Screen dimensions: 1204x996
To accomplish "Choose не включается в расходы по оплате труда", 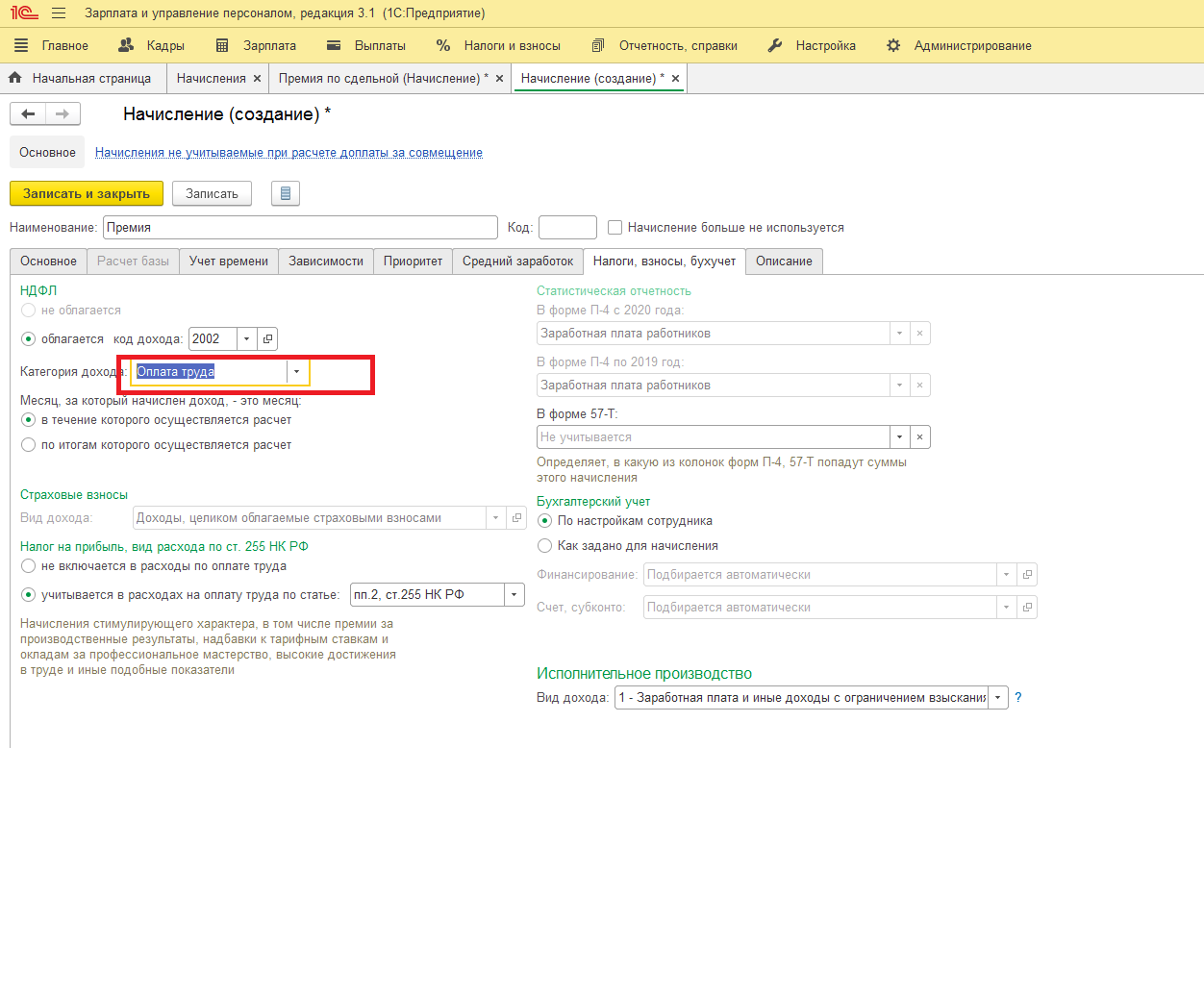I will pos(29,566).
